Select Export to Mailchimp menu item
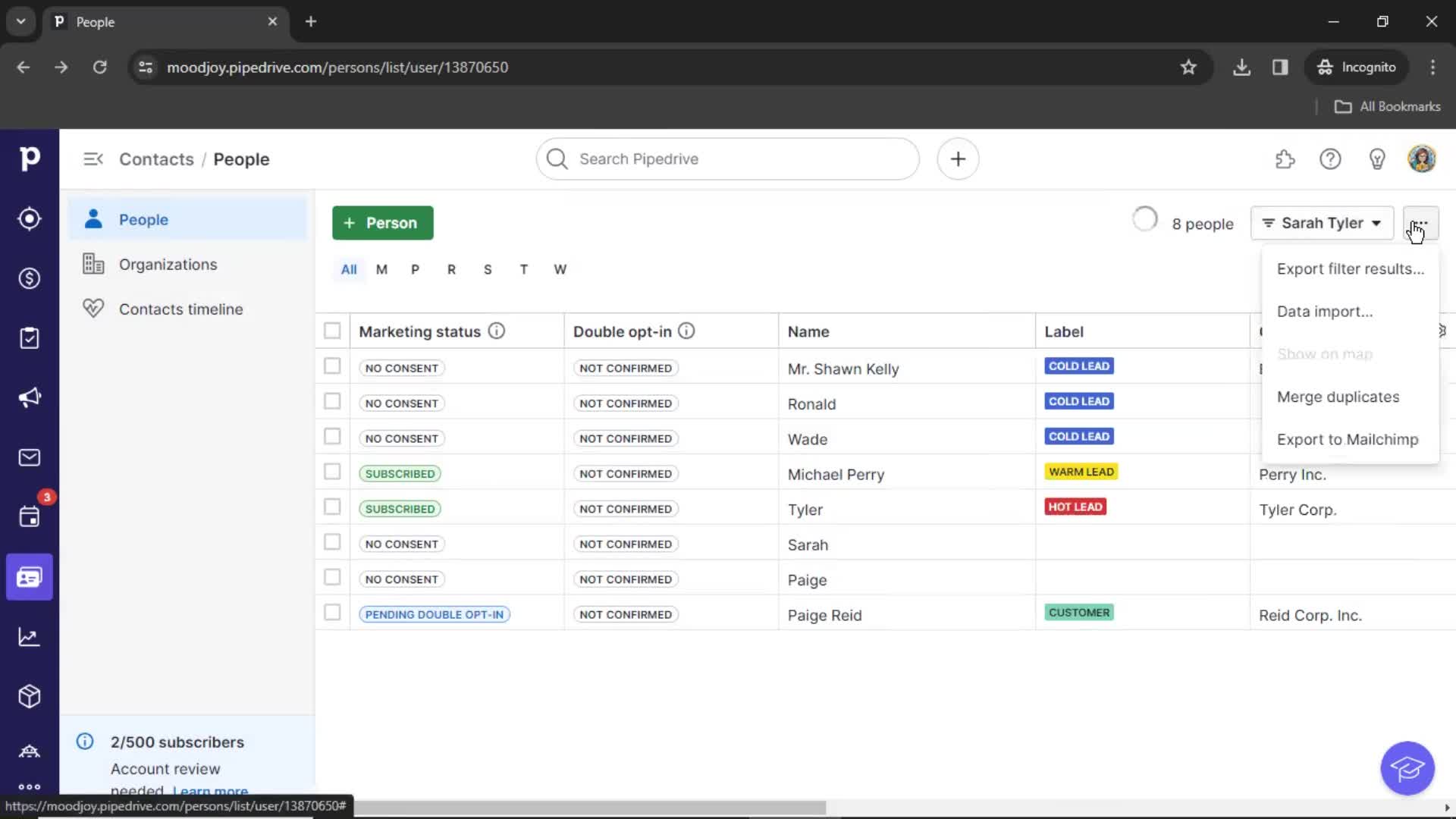The width and height of the screenshot is (1456, 819). [x=1350, y=440]
